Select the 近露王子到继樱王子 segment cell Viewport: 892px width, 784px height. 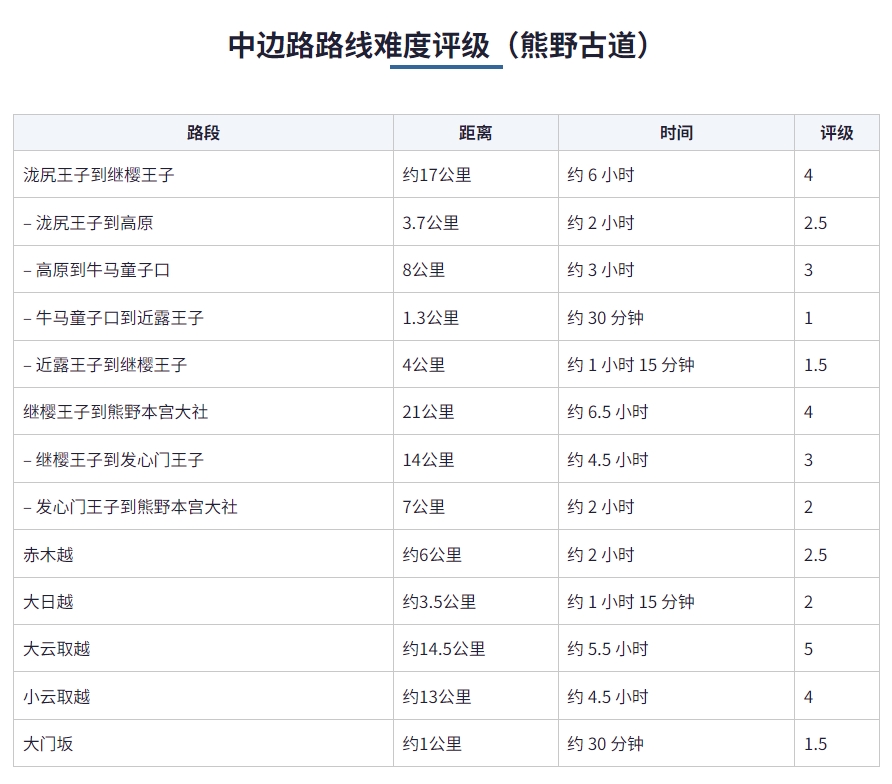click(203, 365)
